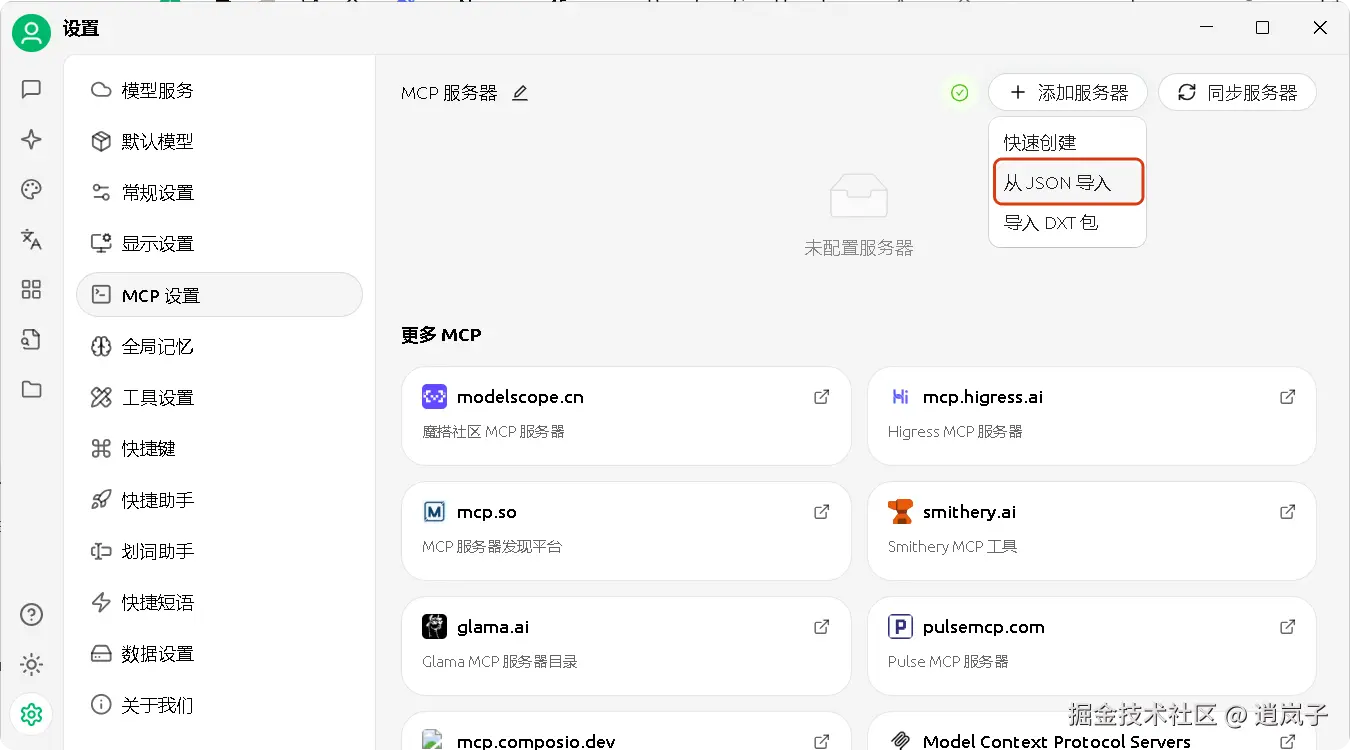Click the mcp.higress.ai Hi logo

pyautogui.click(x=900, y=397)
